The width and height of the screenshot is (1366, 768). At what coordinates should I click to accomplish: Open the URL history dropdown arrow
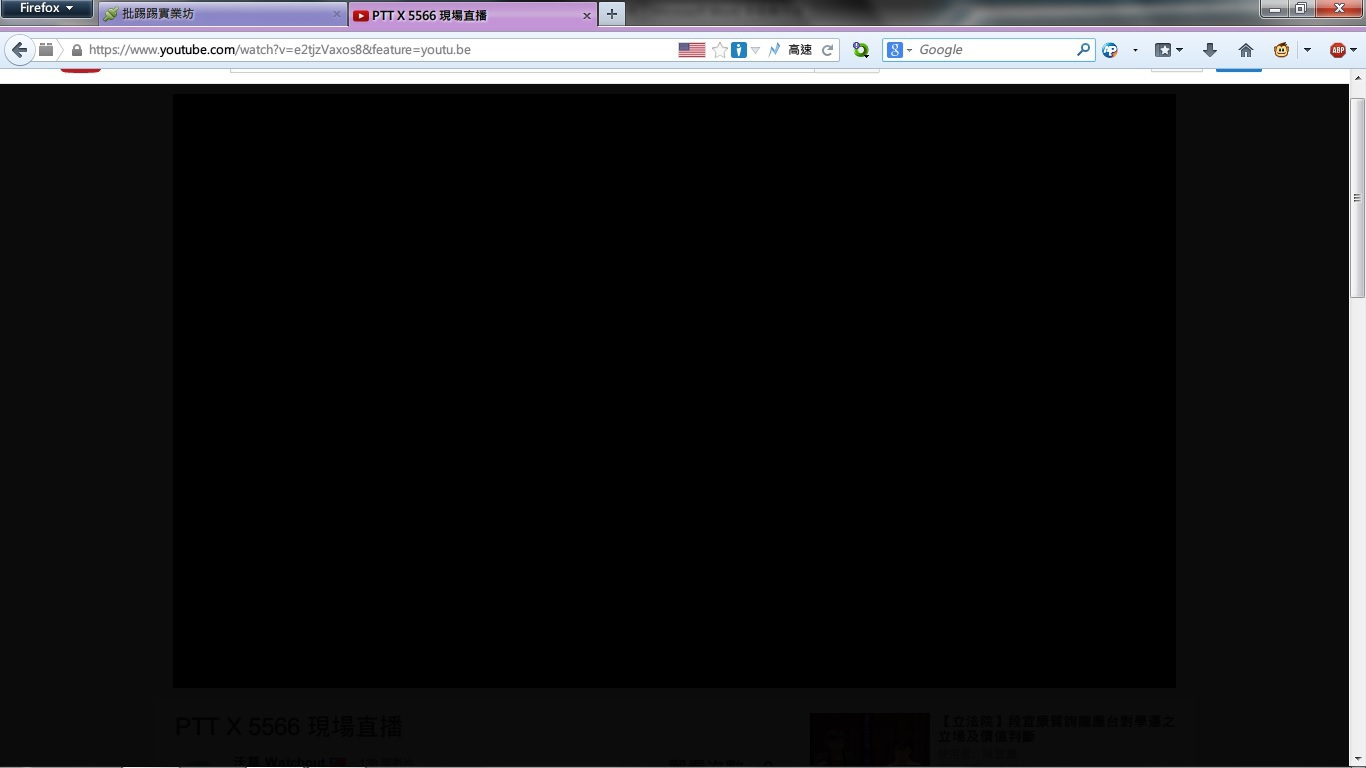click(755, 50)
